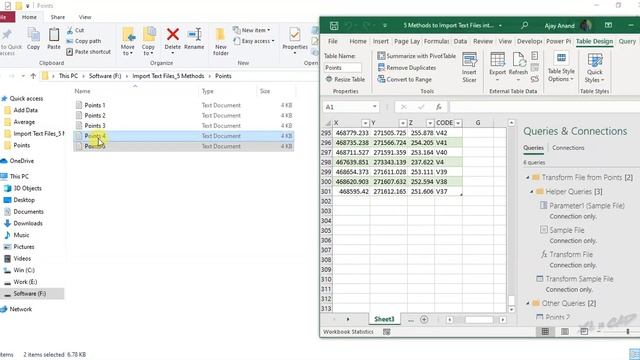Open Excel Insert tab
This screenshot has width=640, height=360.
[x=380, y=41]
